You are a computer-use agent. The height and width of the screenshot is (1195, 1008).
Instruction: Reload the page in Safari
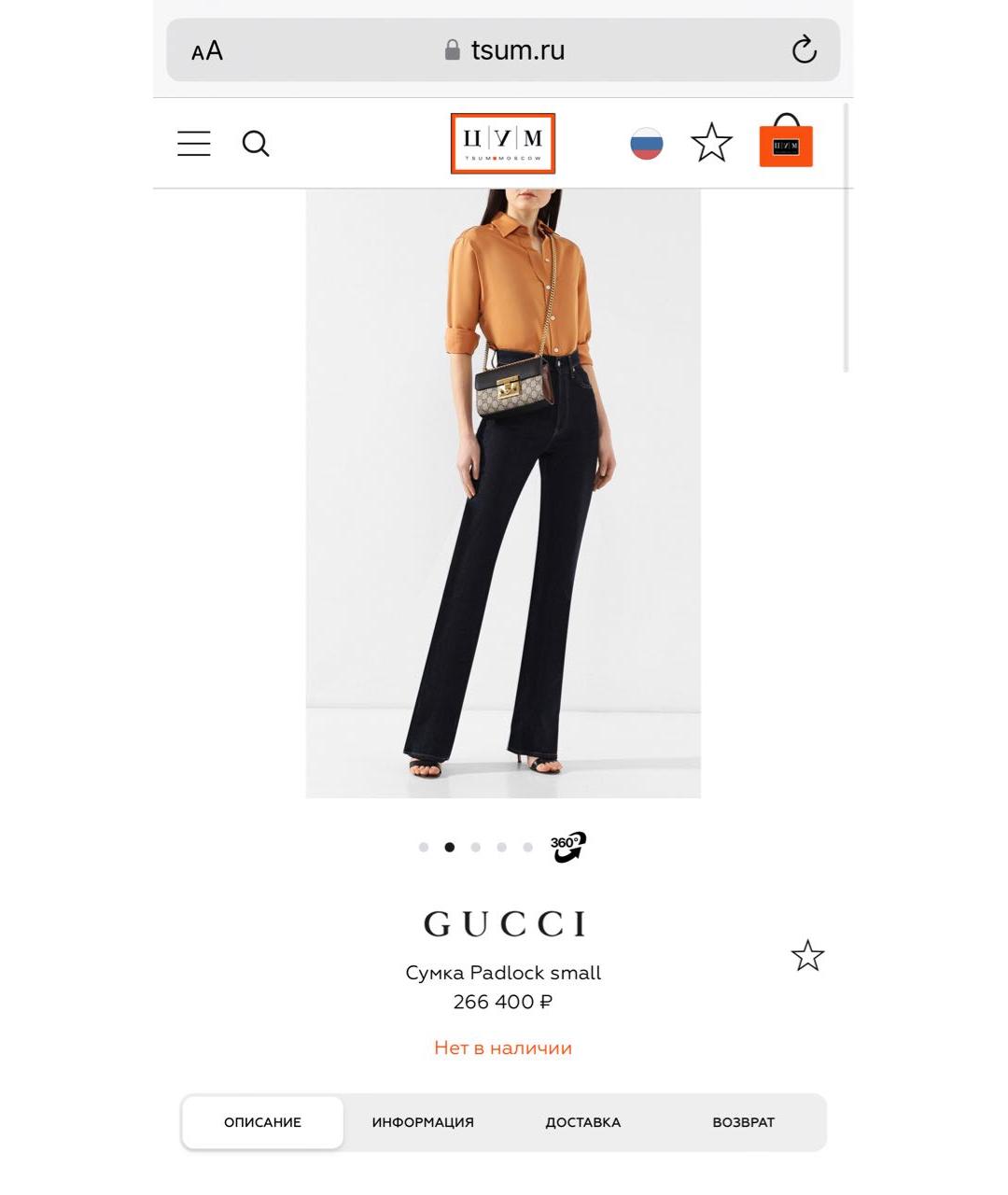[x=804, y=49]
